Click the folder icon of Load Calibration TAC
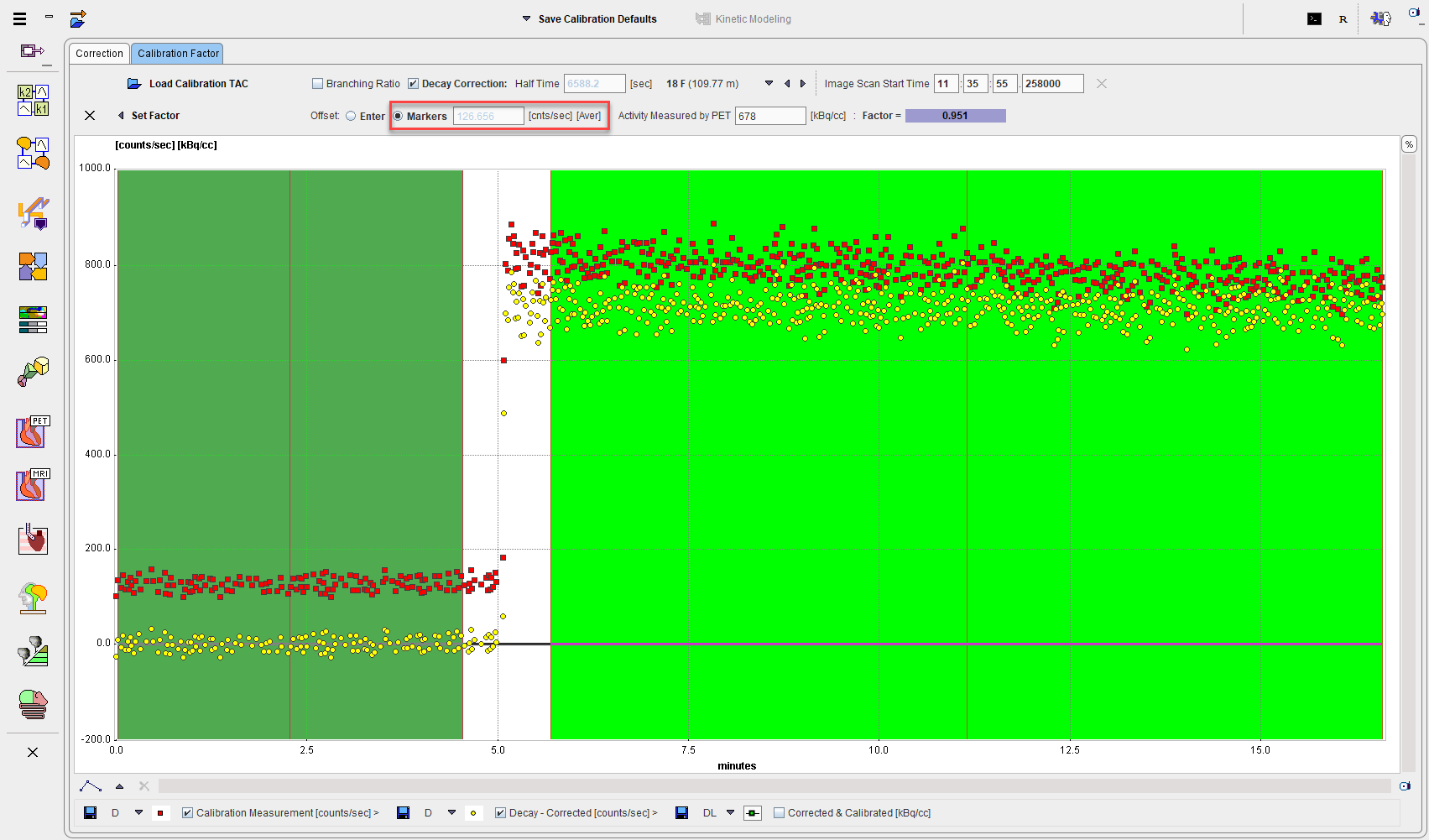1429x840 pixels. [134, 83]
